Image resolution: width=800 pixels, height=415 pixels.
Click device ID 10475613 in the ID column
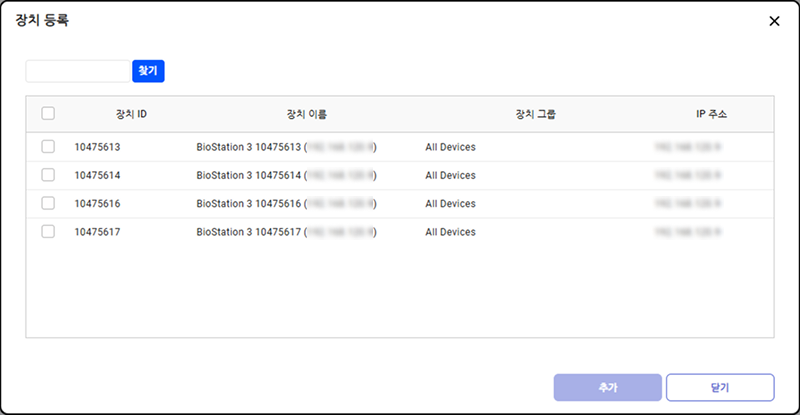97,147
